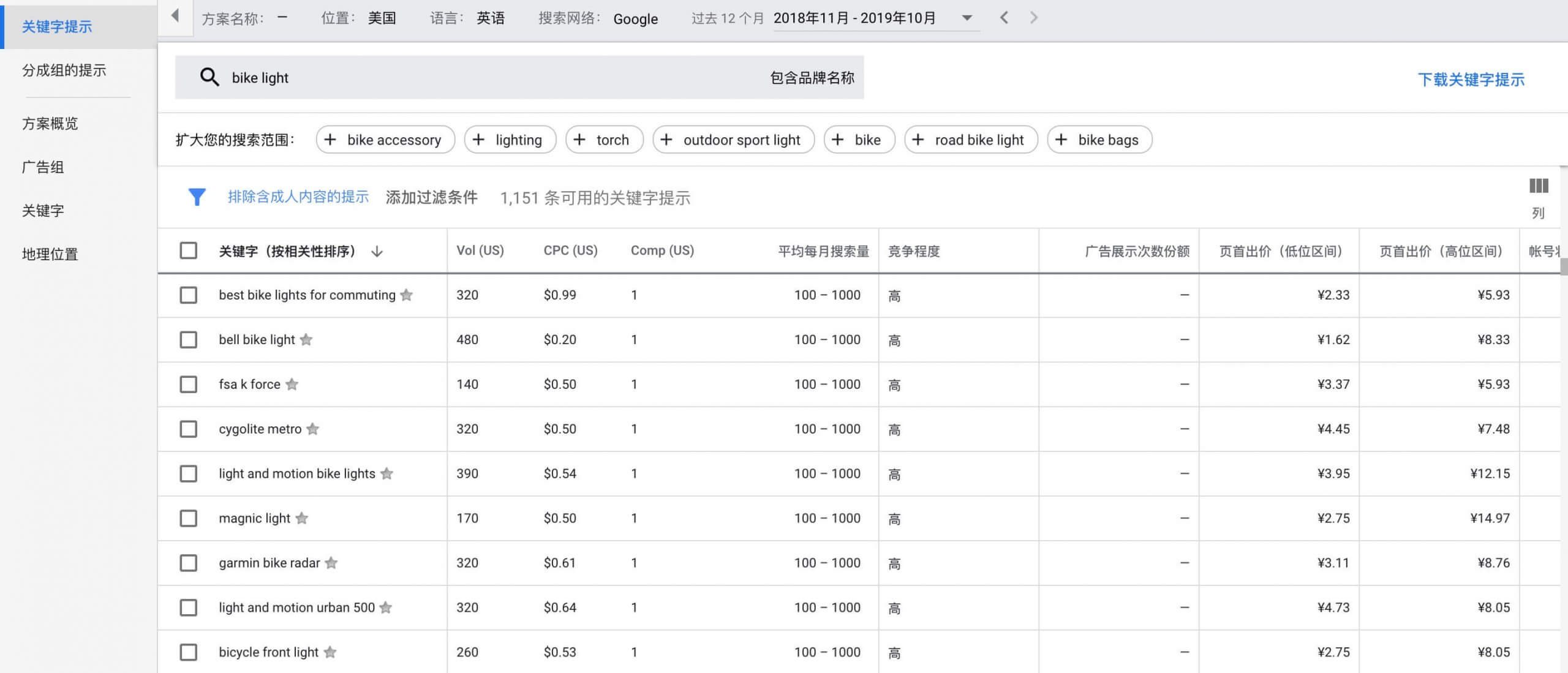Image resolution: width=1568 pixels, height=673 pixels.
Task: Sort by 页首出价（低位区间）column header
Action: pyautogui.click(x=1281, y=251)
